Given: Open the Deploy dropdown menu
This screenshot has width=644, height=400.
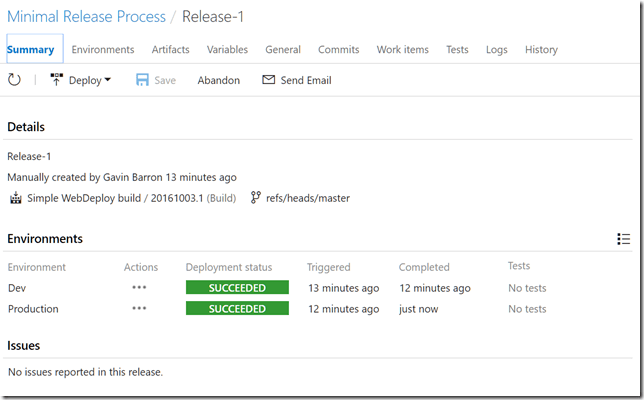Looking at the screenshot, I should pyautogui.click(x=81, y=80).
